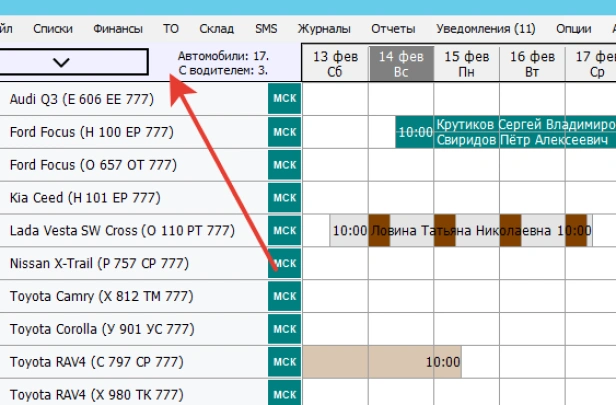Open the SMS menu

(266, 29)
